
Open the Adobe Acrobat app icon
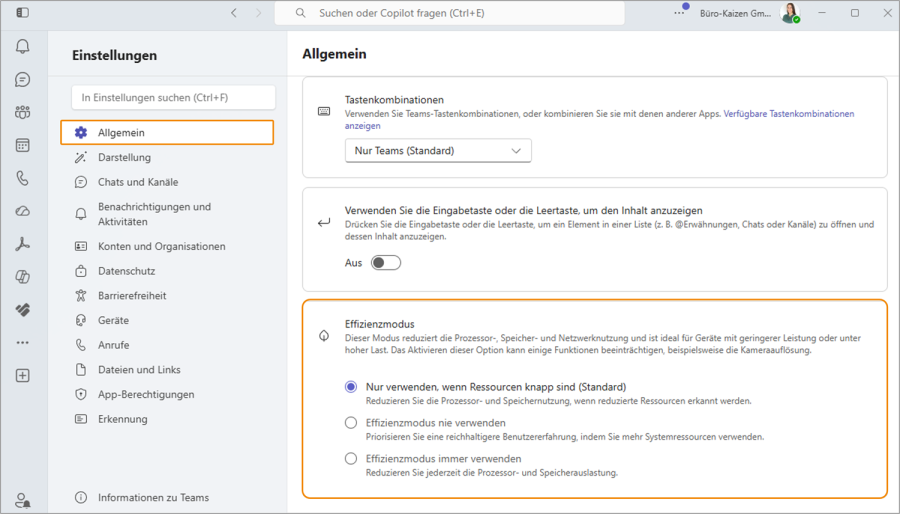(x=22, y=244)
